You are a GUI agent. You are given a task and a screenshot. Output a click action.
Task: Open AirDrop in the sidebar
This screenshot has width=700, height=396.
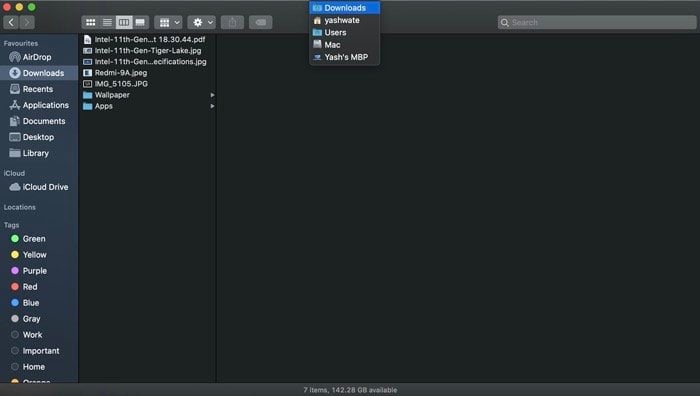click(39, 57)
